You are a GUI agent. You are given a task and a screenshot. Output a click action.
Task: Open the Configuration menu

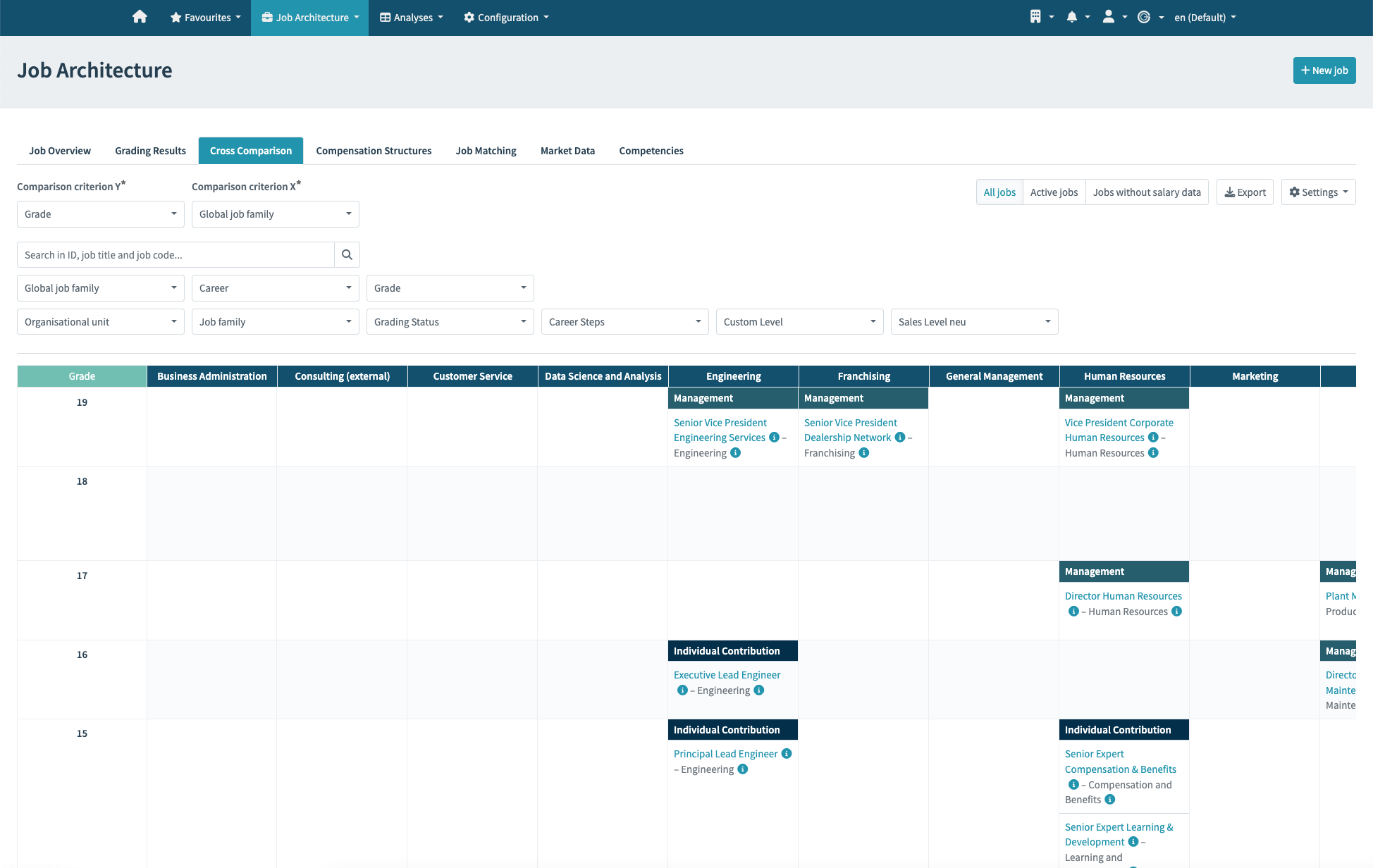coord(506,18)
